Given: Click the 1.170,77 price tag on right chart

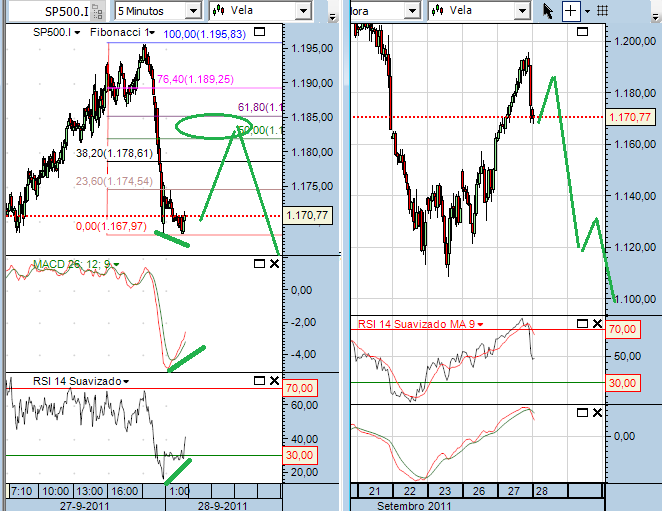Looking at the screenshot, I should tap(630, 117).
